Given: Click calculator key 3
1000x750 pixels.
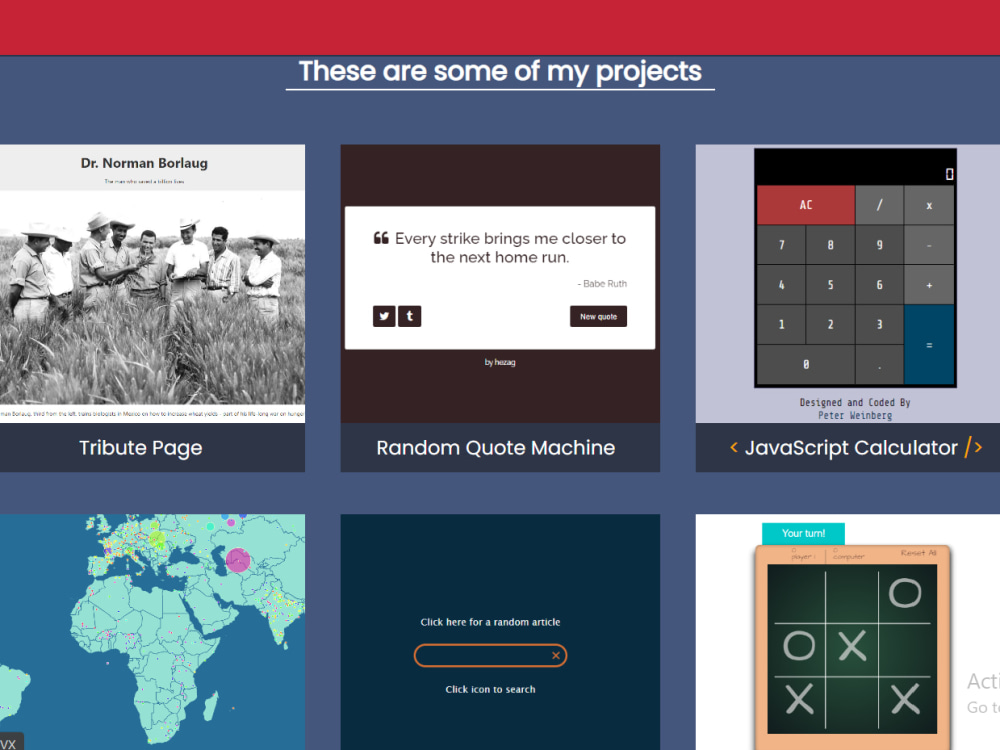Looking at the screenshot, I should point(879,325).
